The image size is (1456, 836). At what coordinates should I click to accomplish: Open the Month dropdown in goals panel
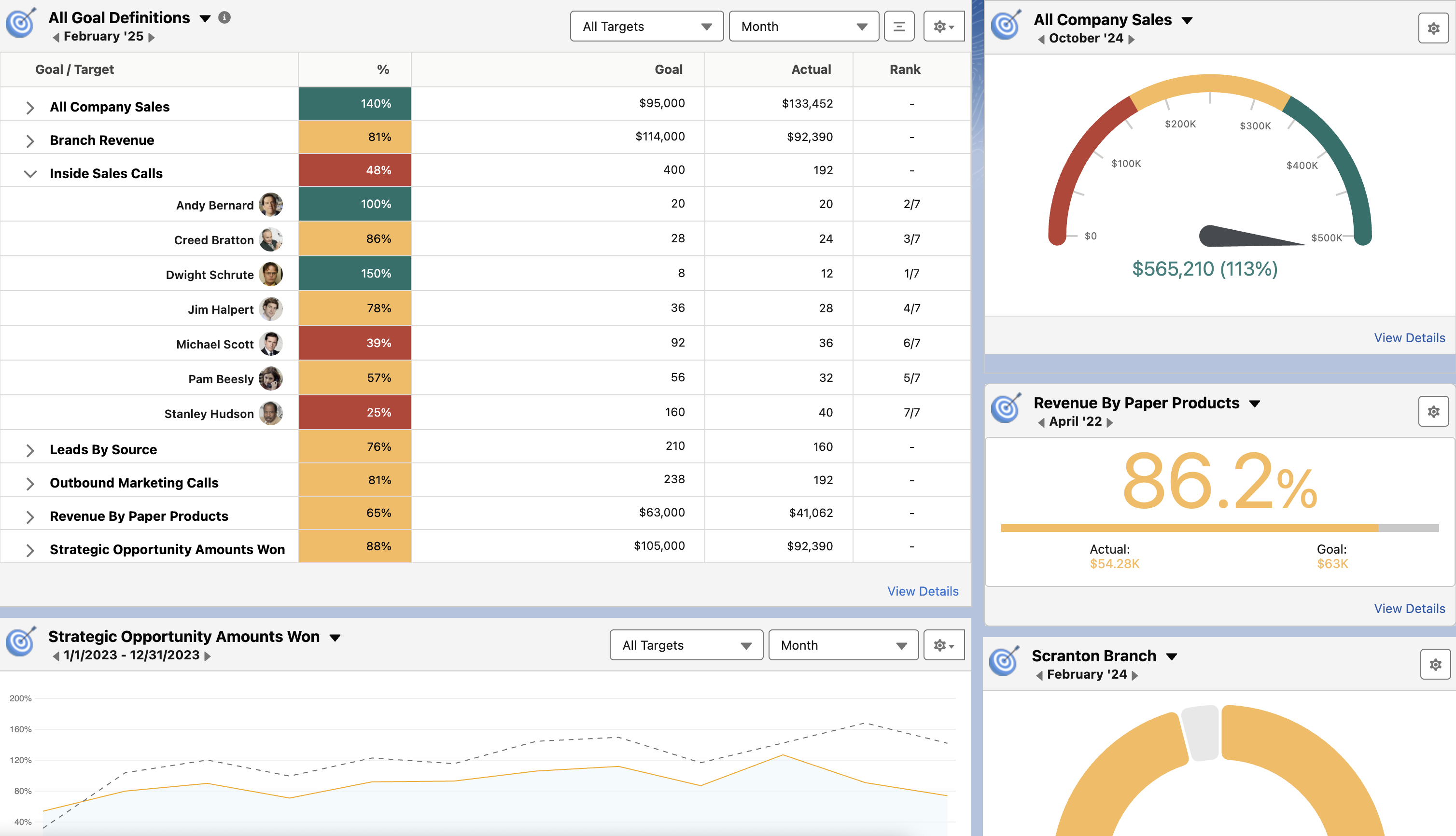pyautogui.click(x=803, y=27)
